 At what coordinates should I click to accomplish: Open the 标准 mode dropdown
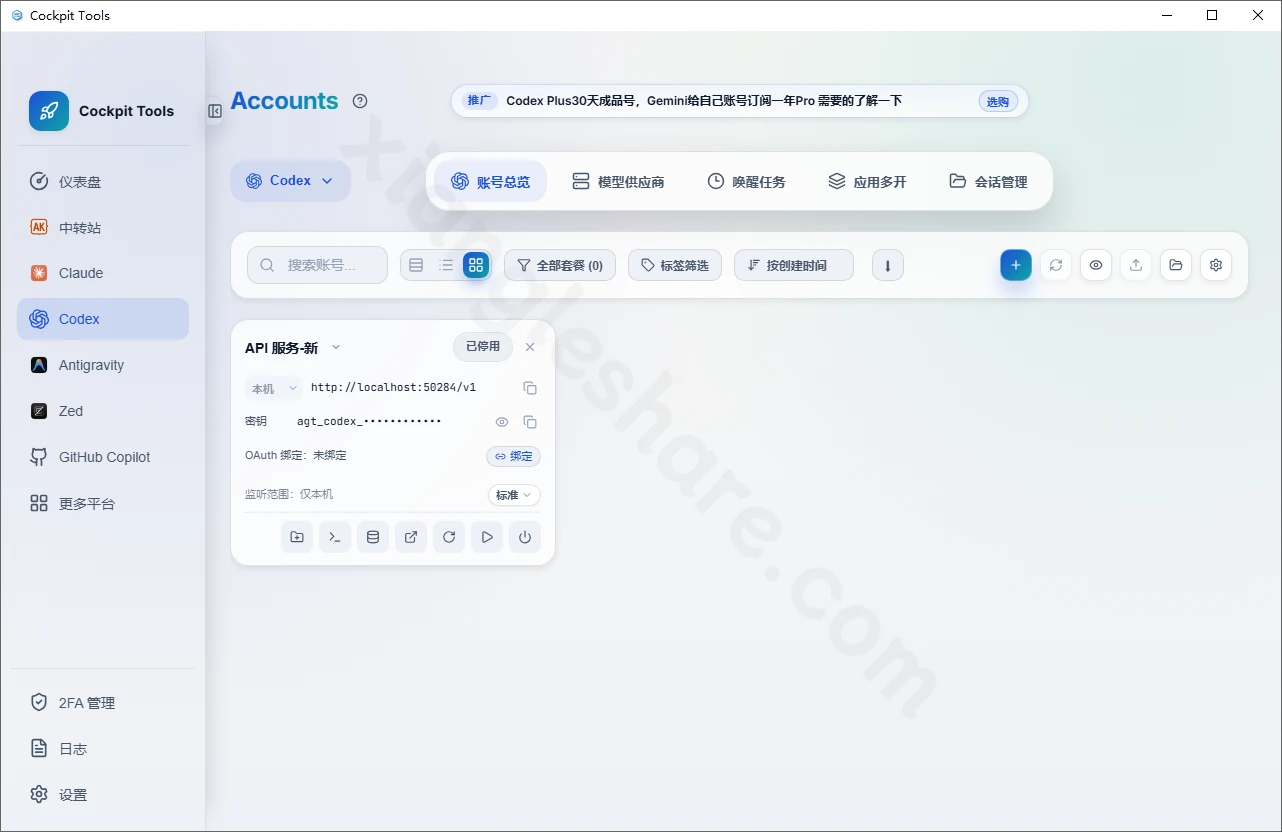point(514,495)
